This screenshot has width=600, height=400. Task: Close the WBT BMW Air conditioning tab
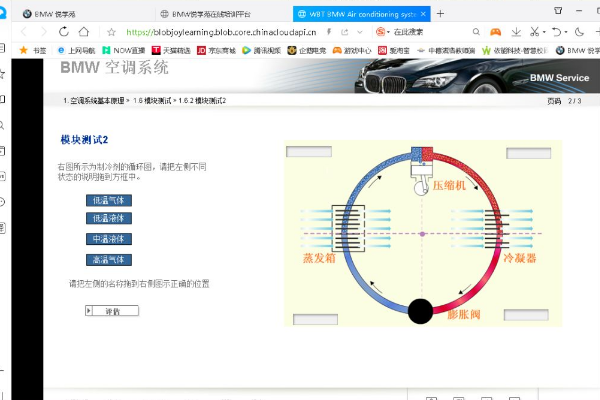click(423, 14)
